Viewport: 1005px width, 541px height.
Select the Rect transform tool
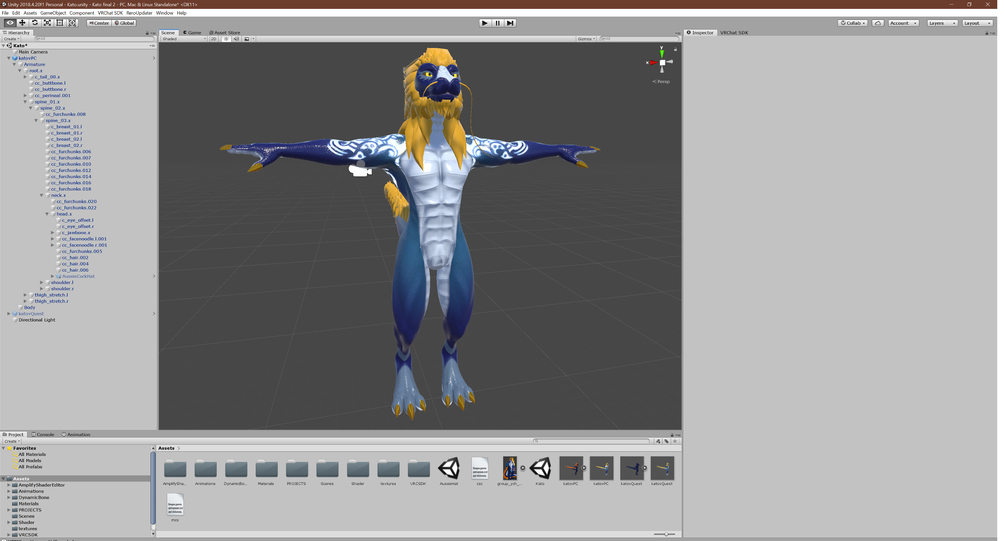click(60, 22)
